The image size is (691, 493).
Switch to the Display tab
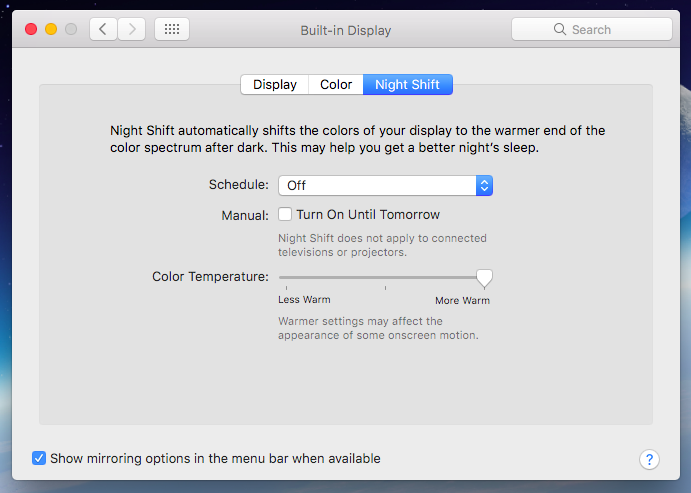[275, 85]
